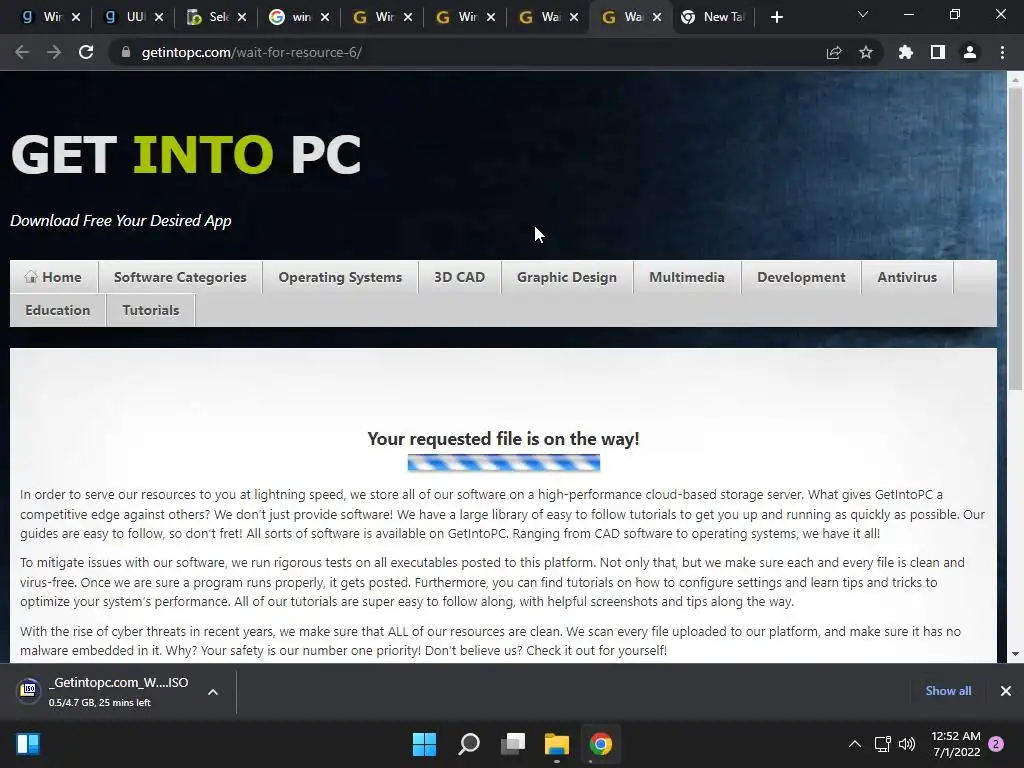Open the Multimedia menu
Image resolution: width=1024 pixels, height=768 pixels.
point(687,277)
